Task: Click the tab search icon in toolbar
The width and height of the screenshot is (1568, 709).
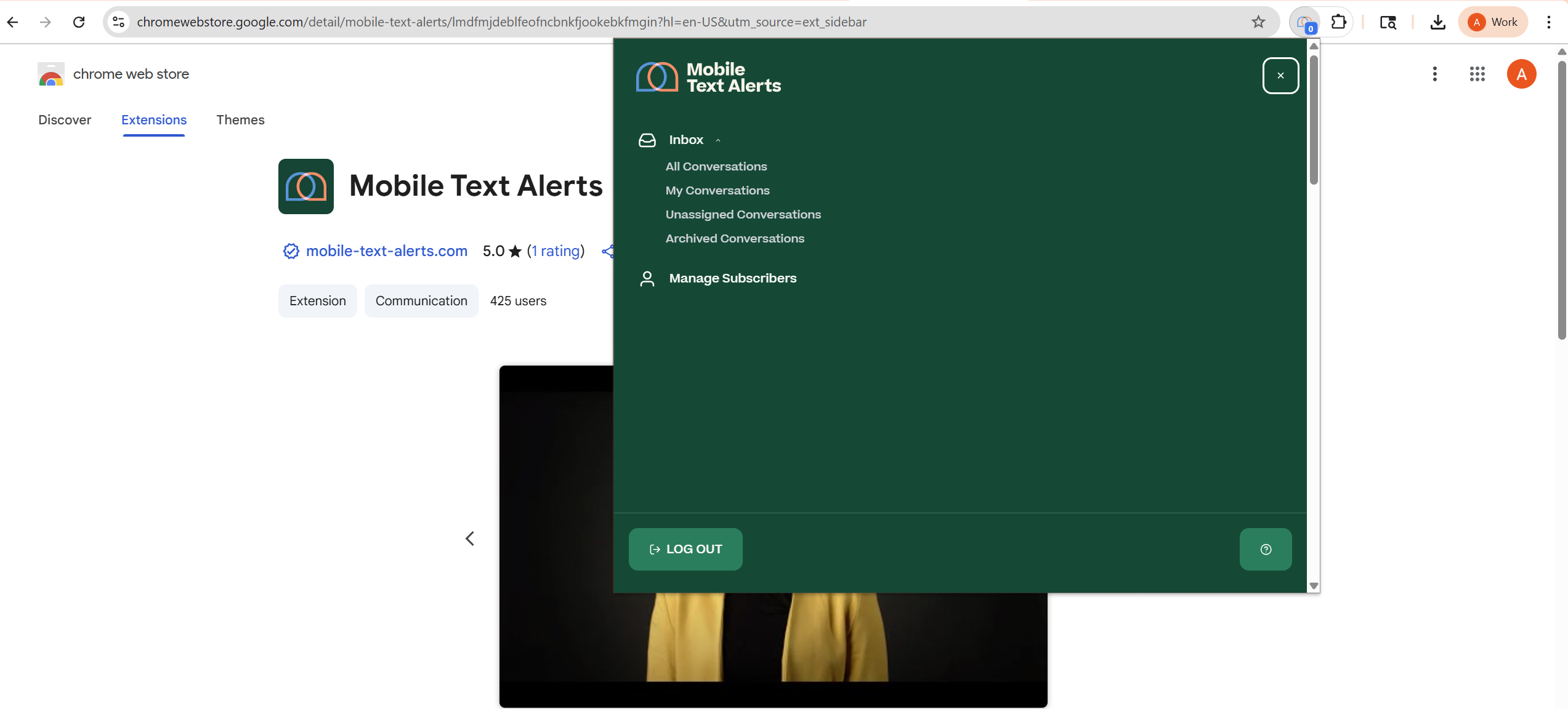Action: 1388,23
